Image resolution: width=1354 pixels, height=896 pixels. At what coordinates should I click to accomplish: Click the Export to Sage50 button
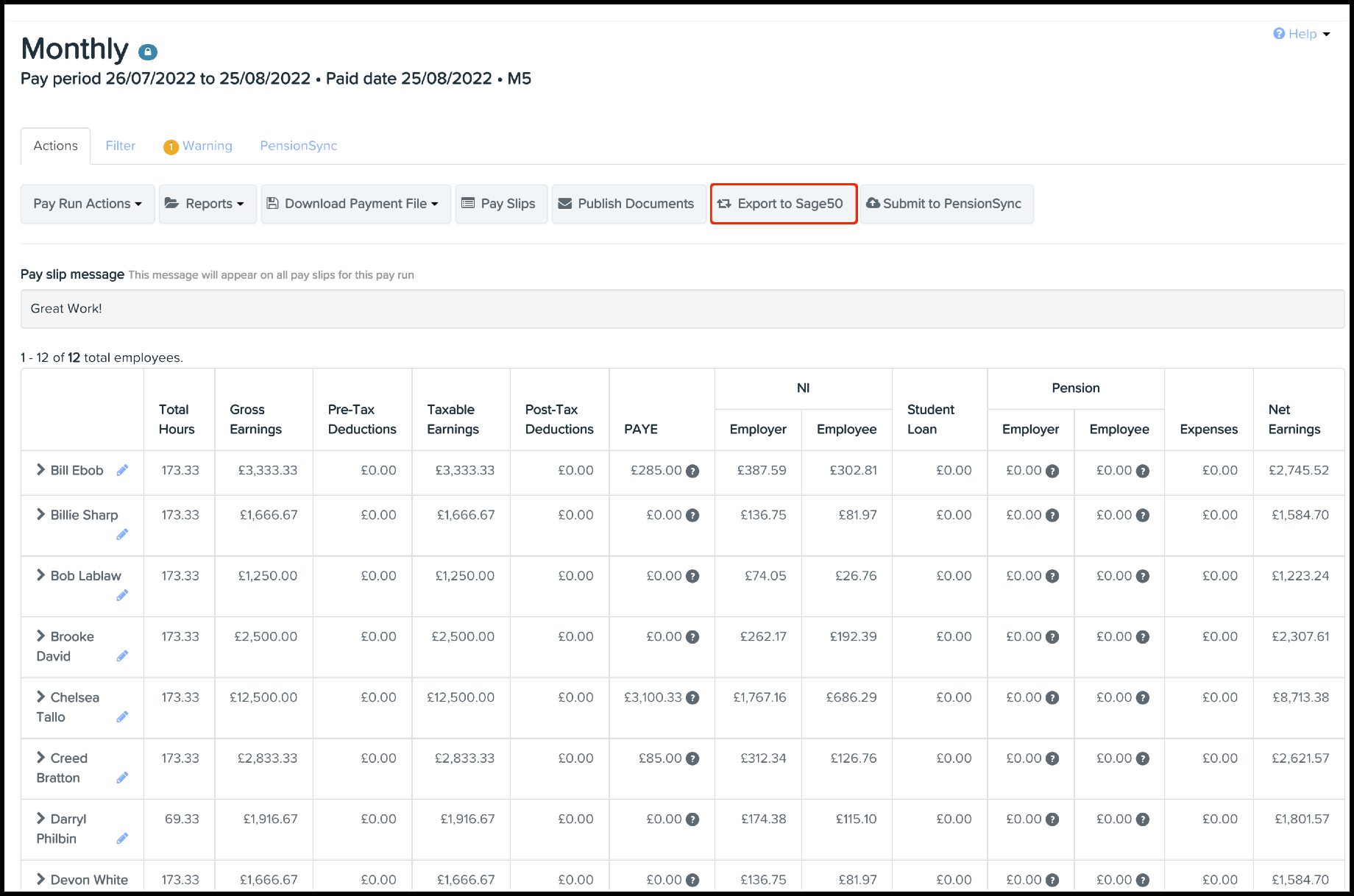coord(783,204)
